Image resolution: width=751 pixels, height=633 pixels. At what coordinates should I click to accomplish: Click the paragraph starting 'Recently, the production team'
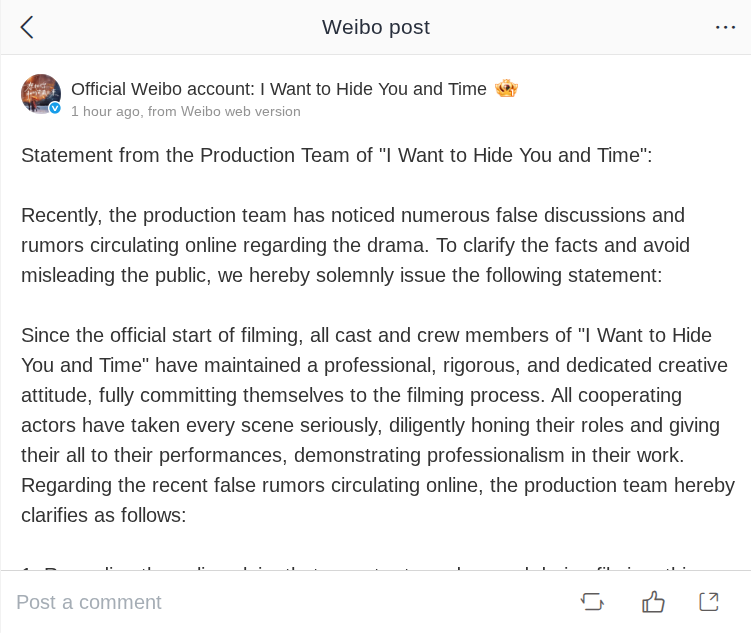tap(352, 216)
